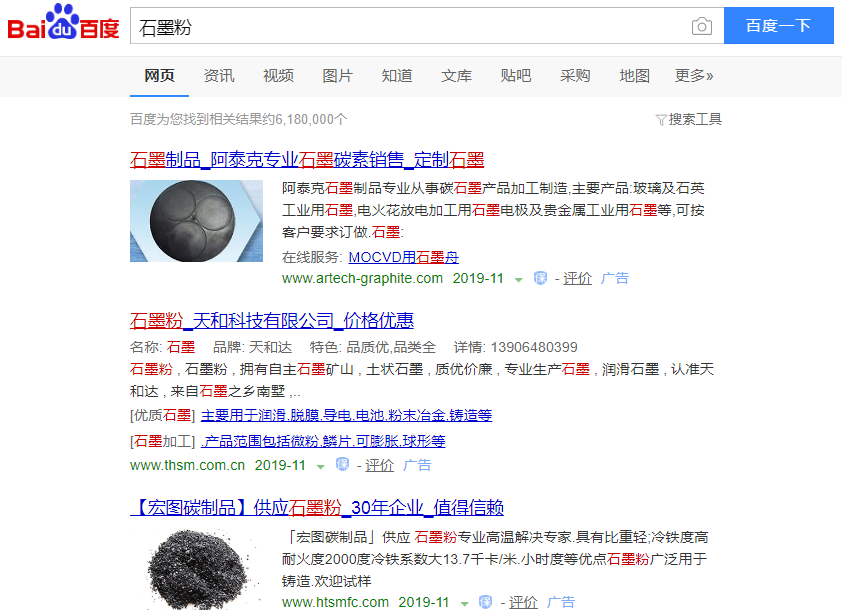Expand the dropdown arrow after thsm.com.cn date
Image resolution: width=842 pixels, height=614 pixels.
click(x=321, y=466)
